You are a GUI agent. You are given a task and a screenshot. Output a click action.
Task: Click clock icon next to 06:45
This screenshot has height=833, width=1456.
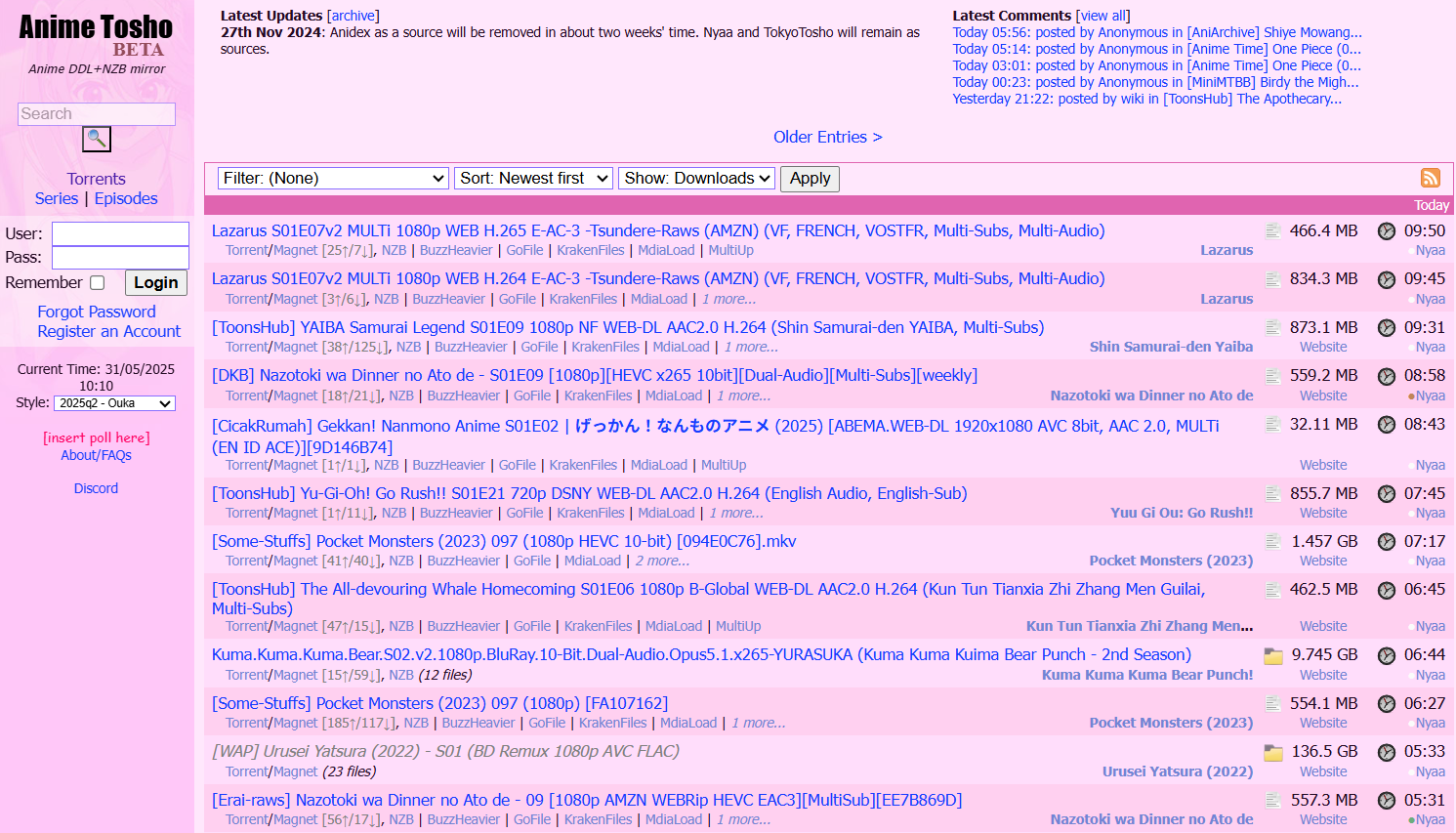tap(1387, 590)
